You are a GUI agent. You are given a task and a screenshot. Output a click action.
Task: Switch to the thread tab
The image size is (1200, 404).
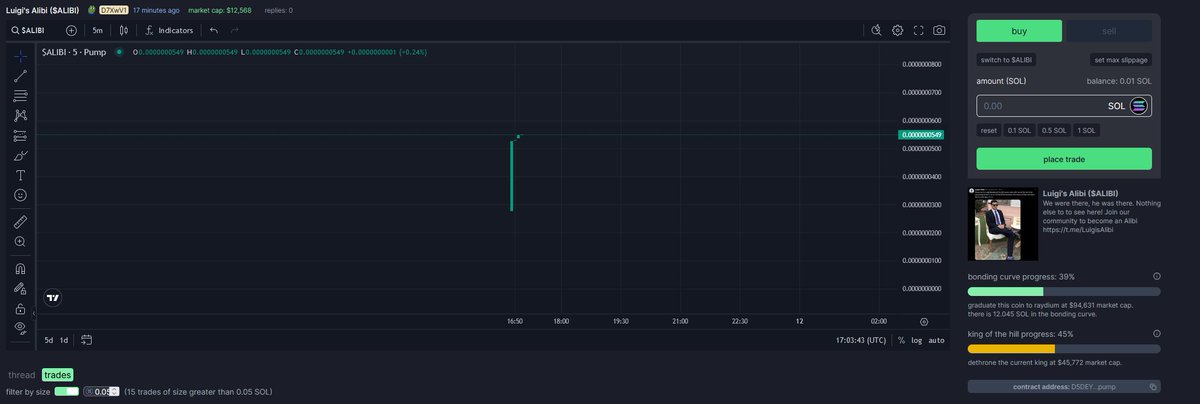click(x=21, y=375)
